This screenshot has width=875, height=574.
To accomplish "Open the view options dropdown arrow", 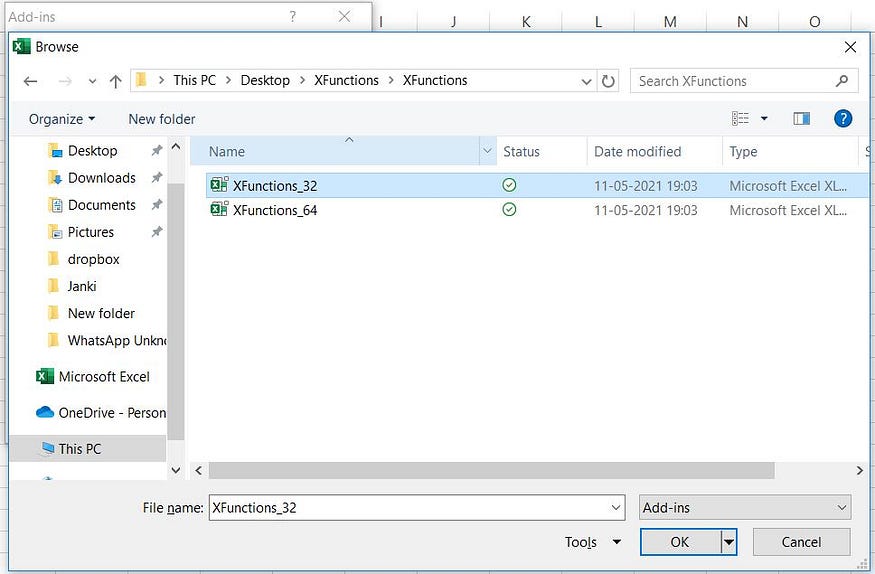I will tap(765, 118).
